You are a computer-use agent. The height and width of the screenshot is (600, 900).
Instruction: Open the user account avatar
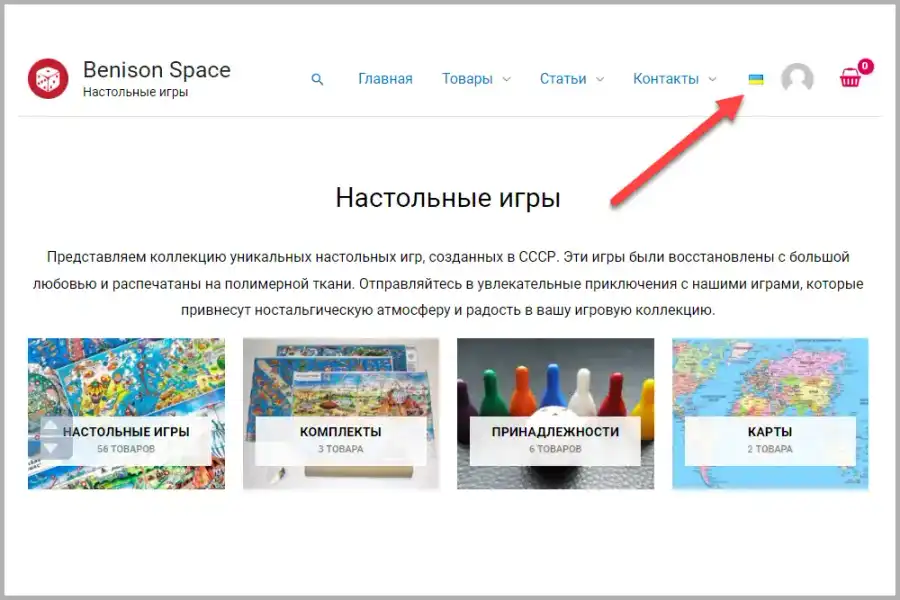pos(797,78)
